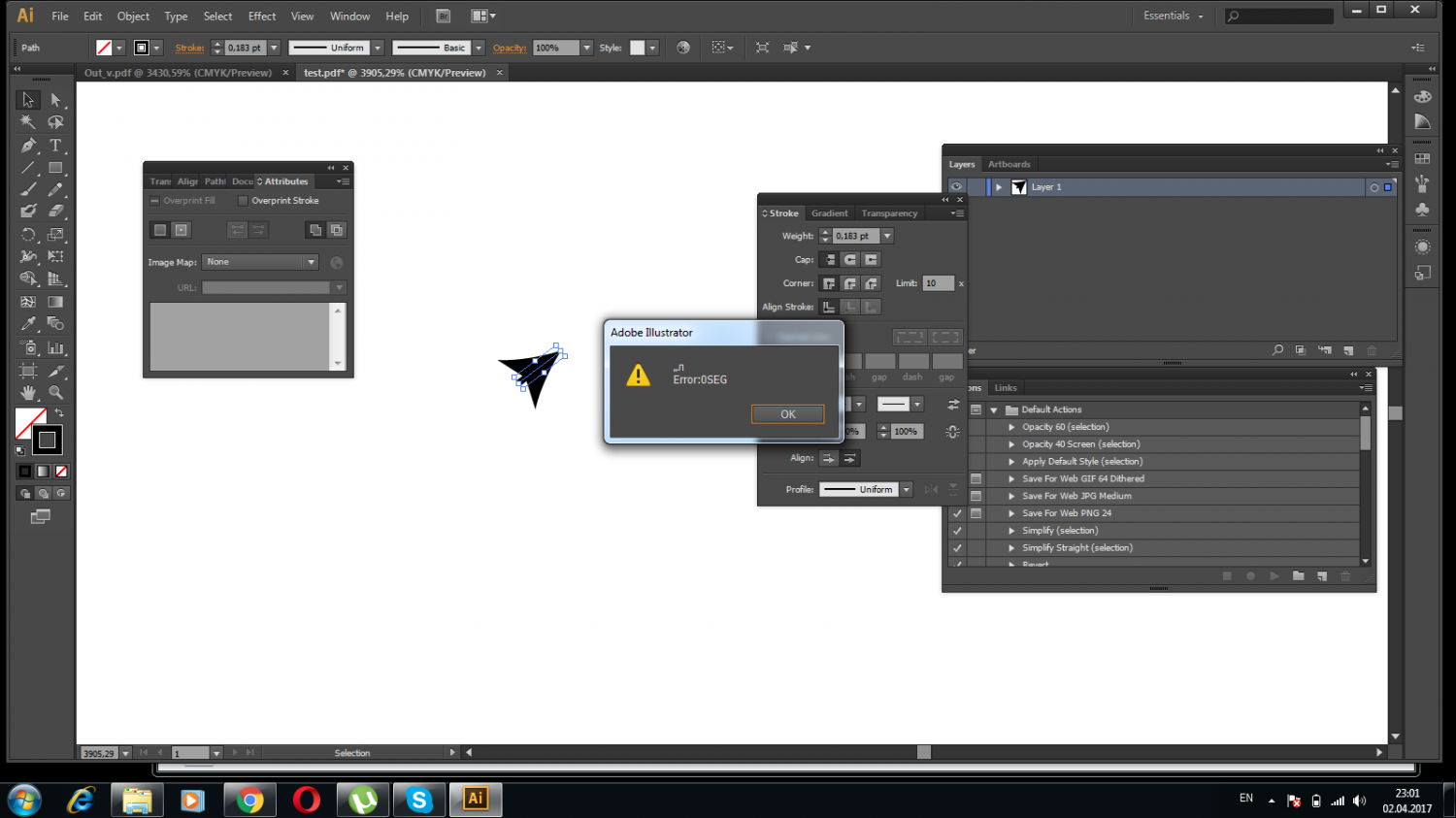
Task: Select the Pen tool
Action: (28, 146)
